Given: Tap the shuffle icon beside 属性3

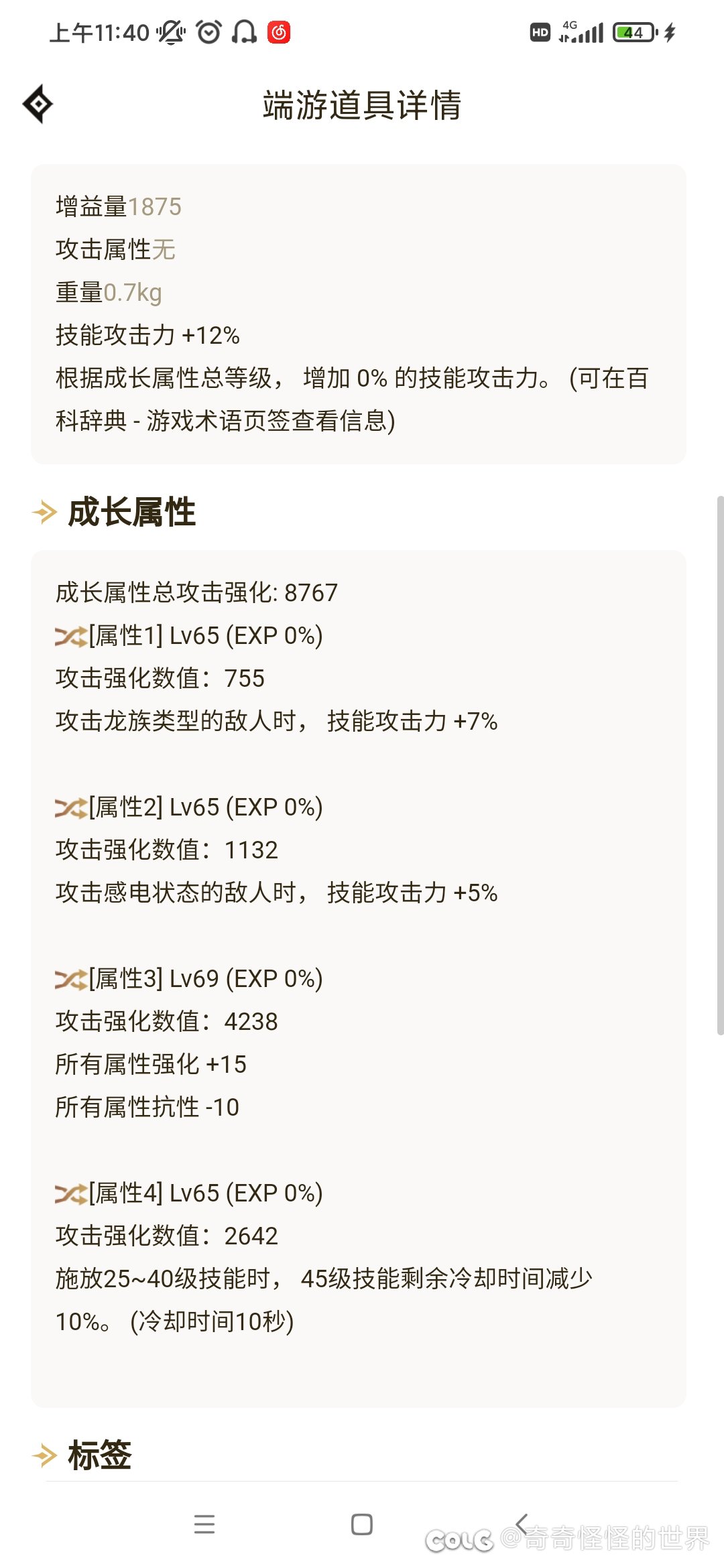Looking at the screenshot, I should (71, 979).
